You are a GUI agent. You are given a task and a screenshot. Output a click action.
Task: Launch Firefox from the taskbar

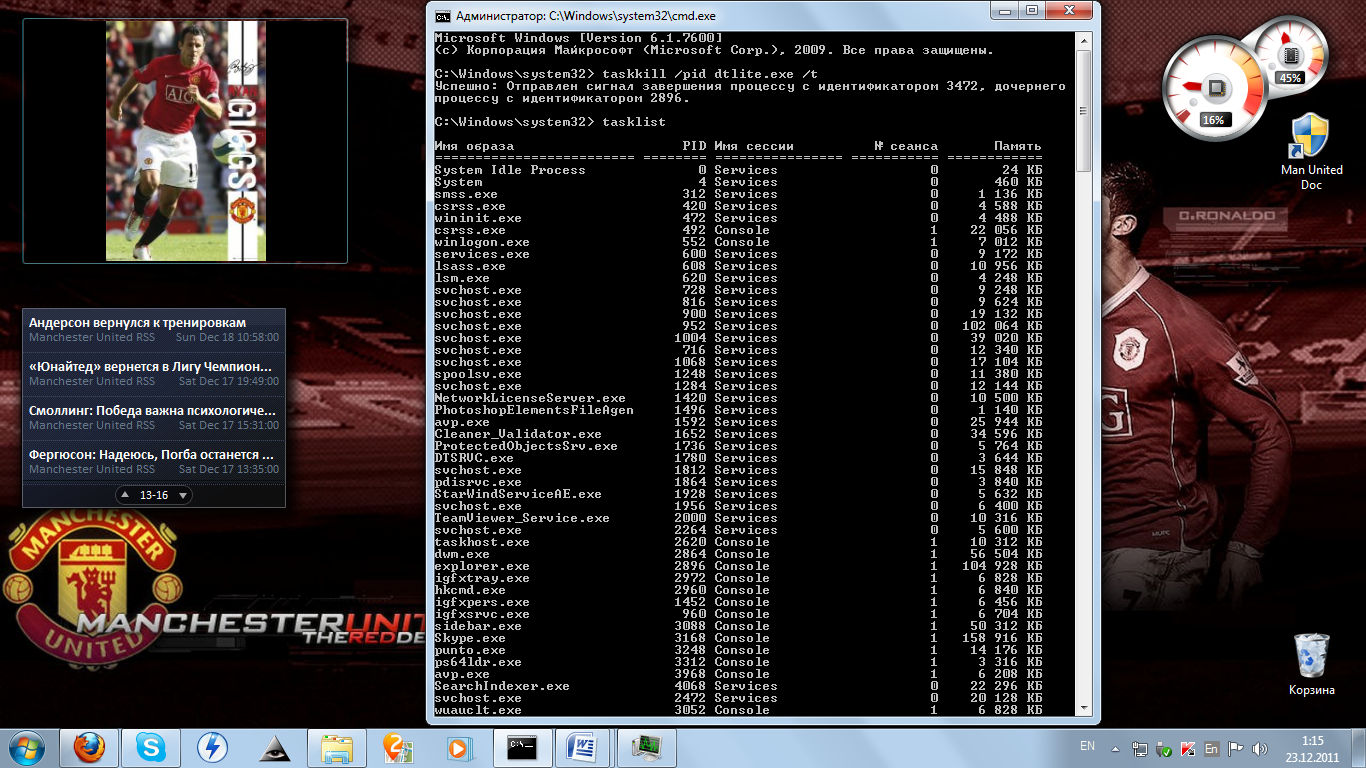tap(90, 747)
